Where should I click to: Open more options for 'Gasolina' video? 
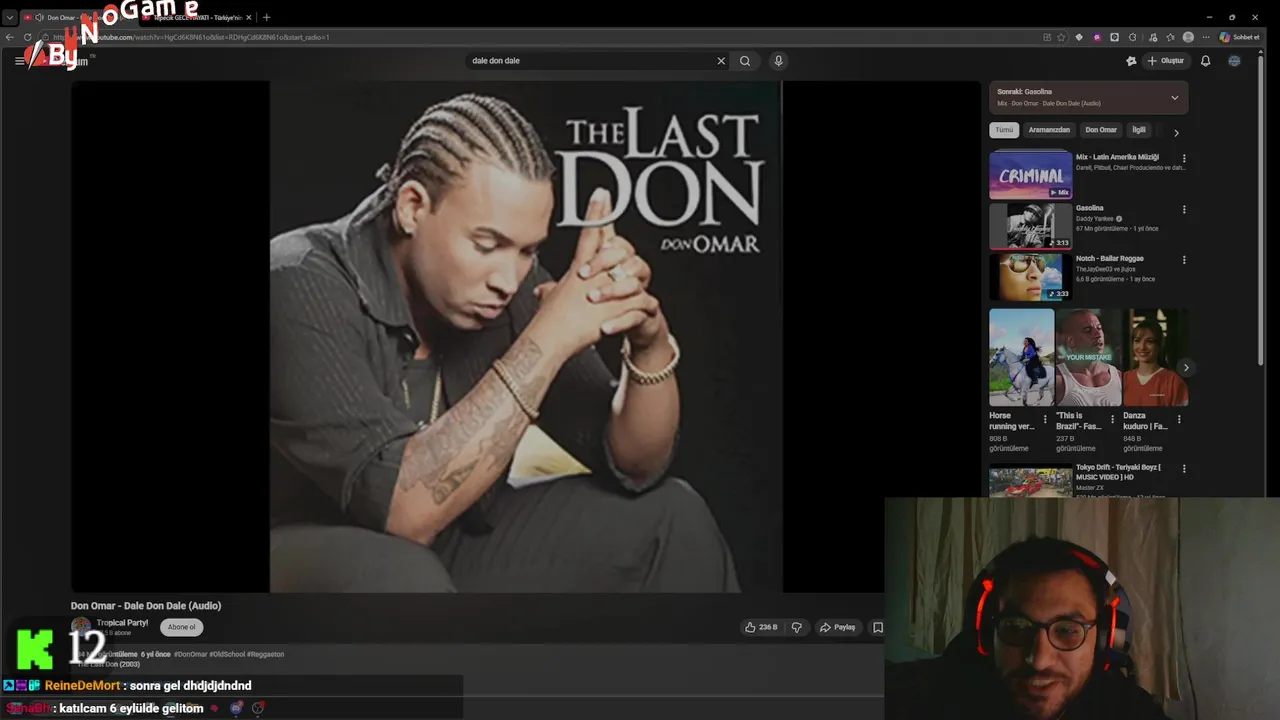(1184, 209)
